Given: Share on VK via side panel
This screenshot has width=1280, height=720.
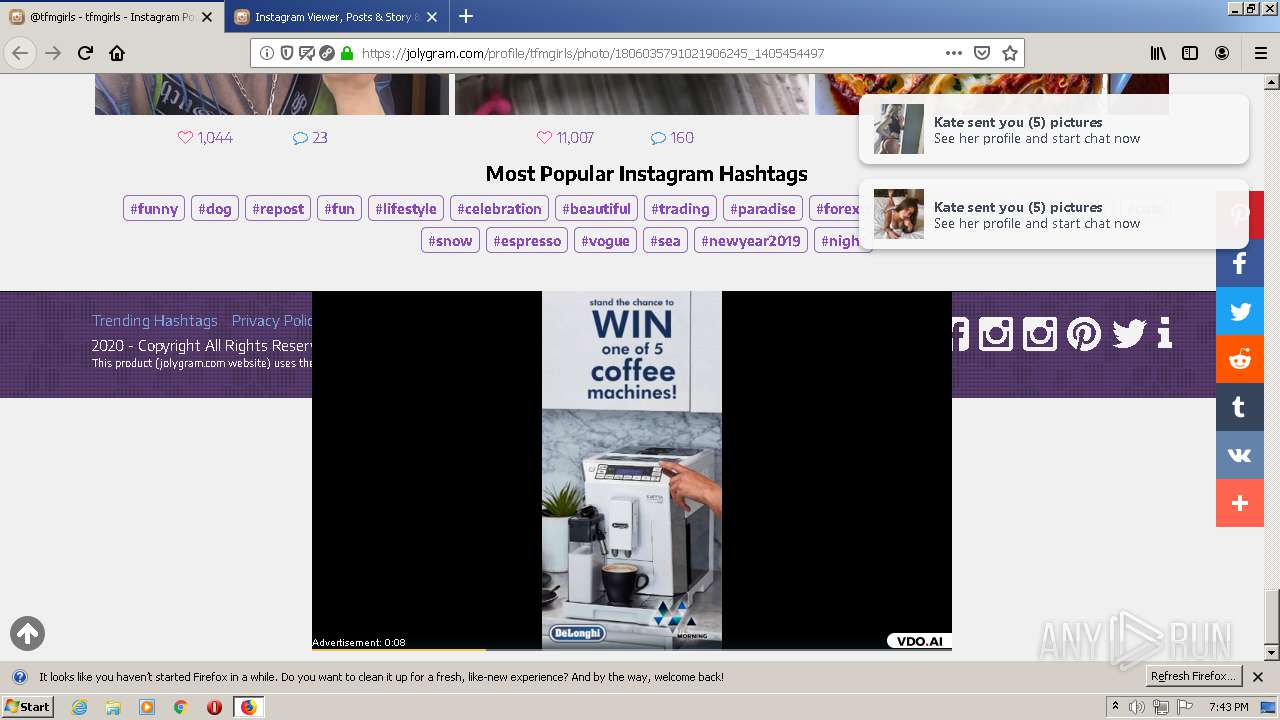Looking at the screenshot, I should (x=1240, y=455).
